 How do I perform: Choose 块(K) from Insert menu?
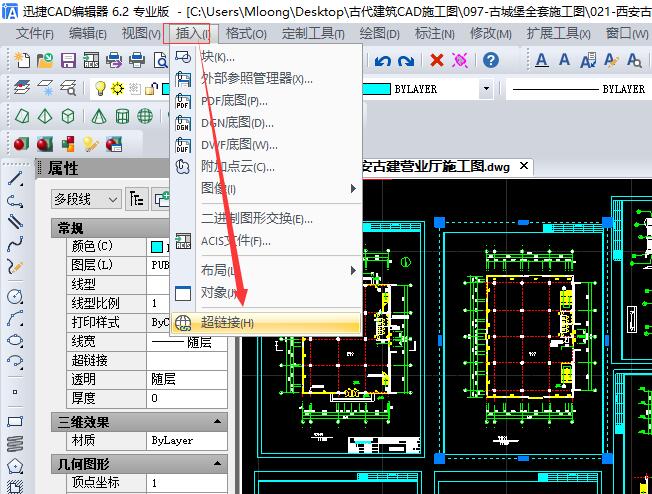(x=266, y=56)
